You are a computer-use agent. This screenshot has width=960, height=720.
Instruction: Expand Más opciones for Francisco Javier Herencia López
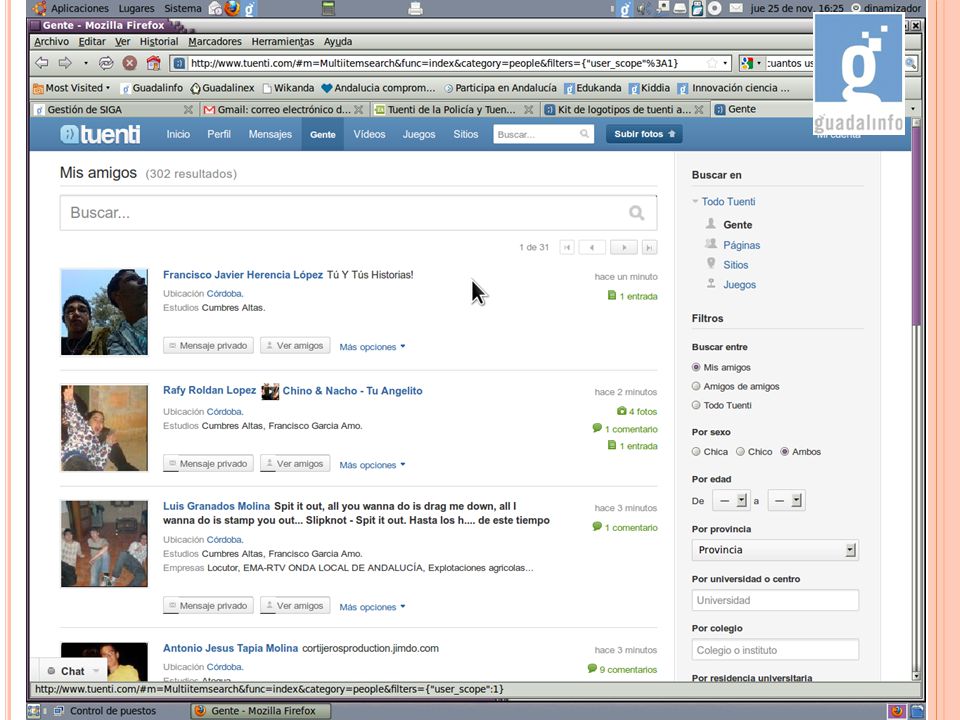pos(372,347)
